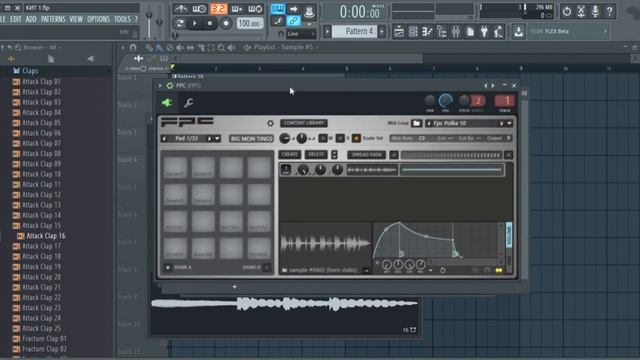Image resolution: width=640 pixels, height=360 pixels.
Task: Click FPC green plugin options arrow icon
Action: point(167,103)
